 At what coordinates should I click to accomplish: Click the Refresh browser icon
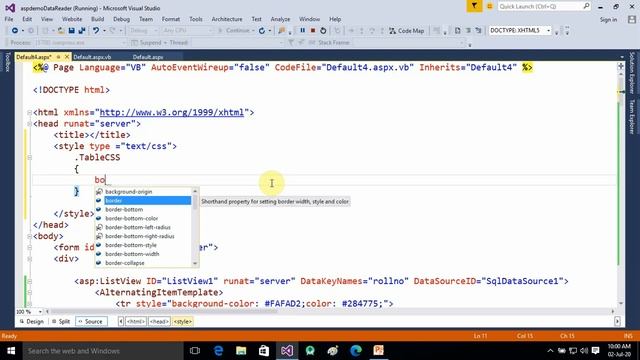tap(262, 31)
